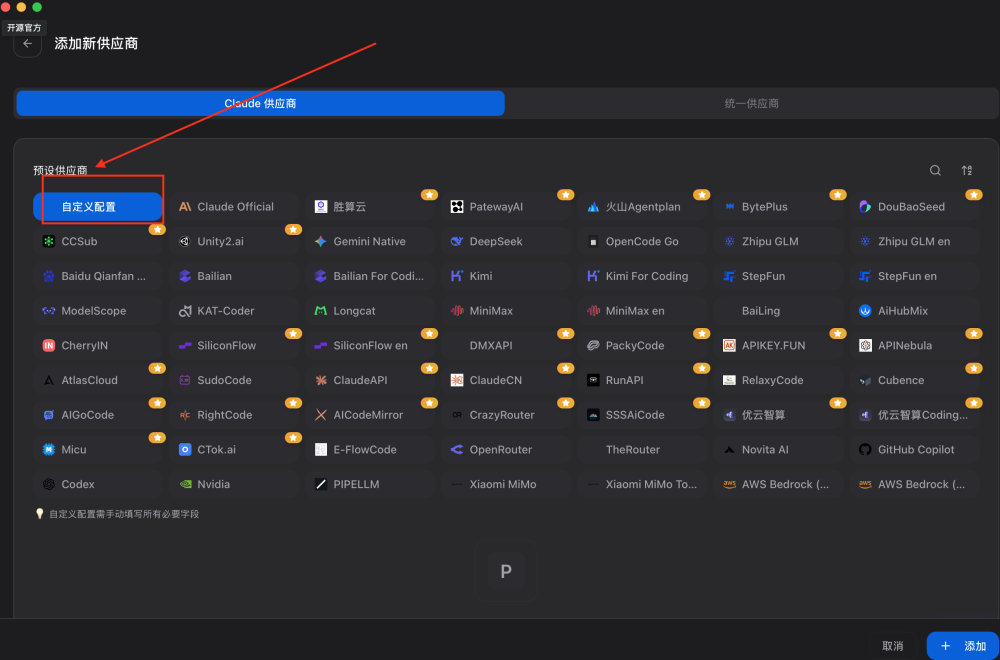Select the SiliconFlow en provider
The image size is (1000, 660).
click(x=371, y=346)
